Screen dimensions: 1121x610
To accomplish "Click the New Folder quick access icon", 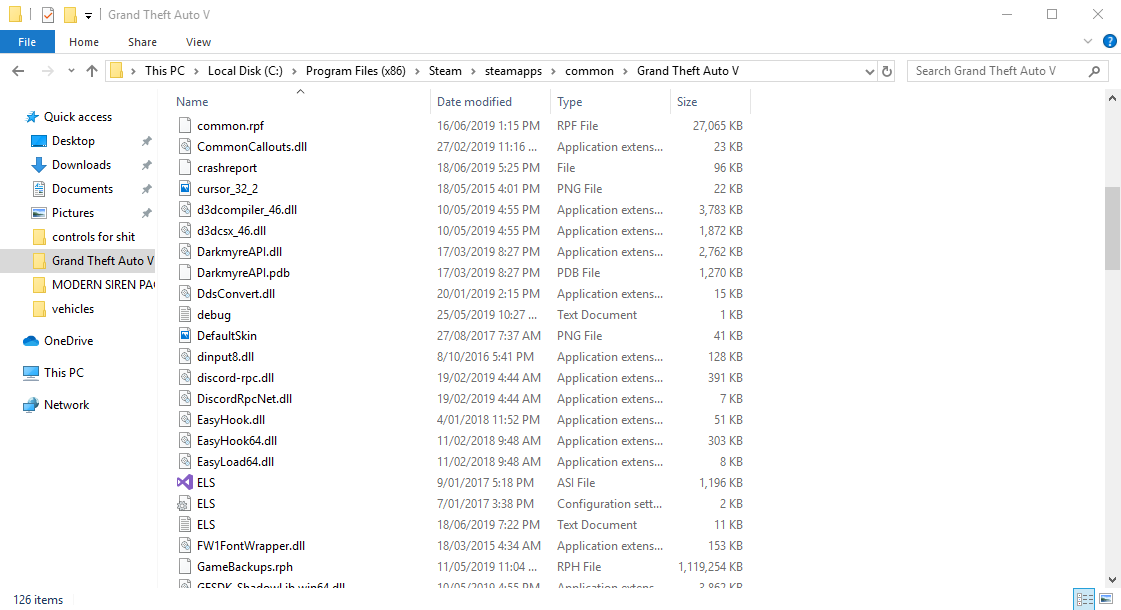I will 69,14.
